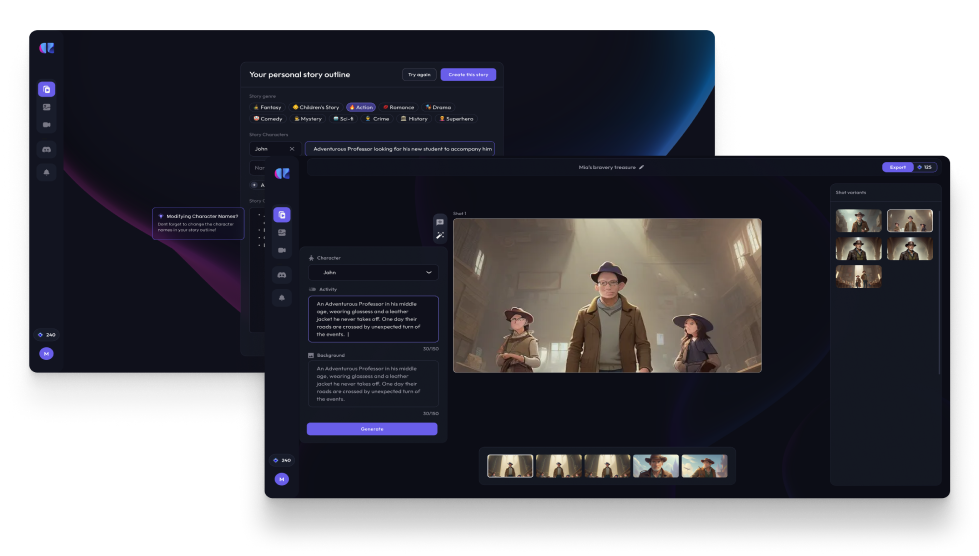Open the user avatar M menu in the front window
The width and height of the screenshot is (979, 556).
pos(282,479)
